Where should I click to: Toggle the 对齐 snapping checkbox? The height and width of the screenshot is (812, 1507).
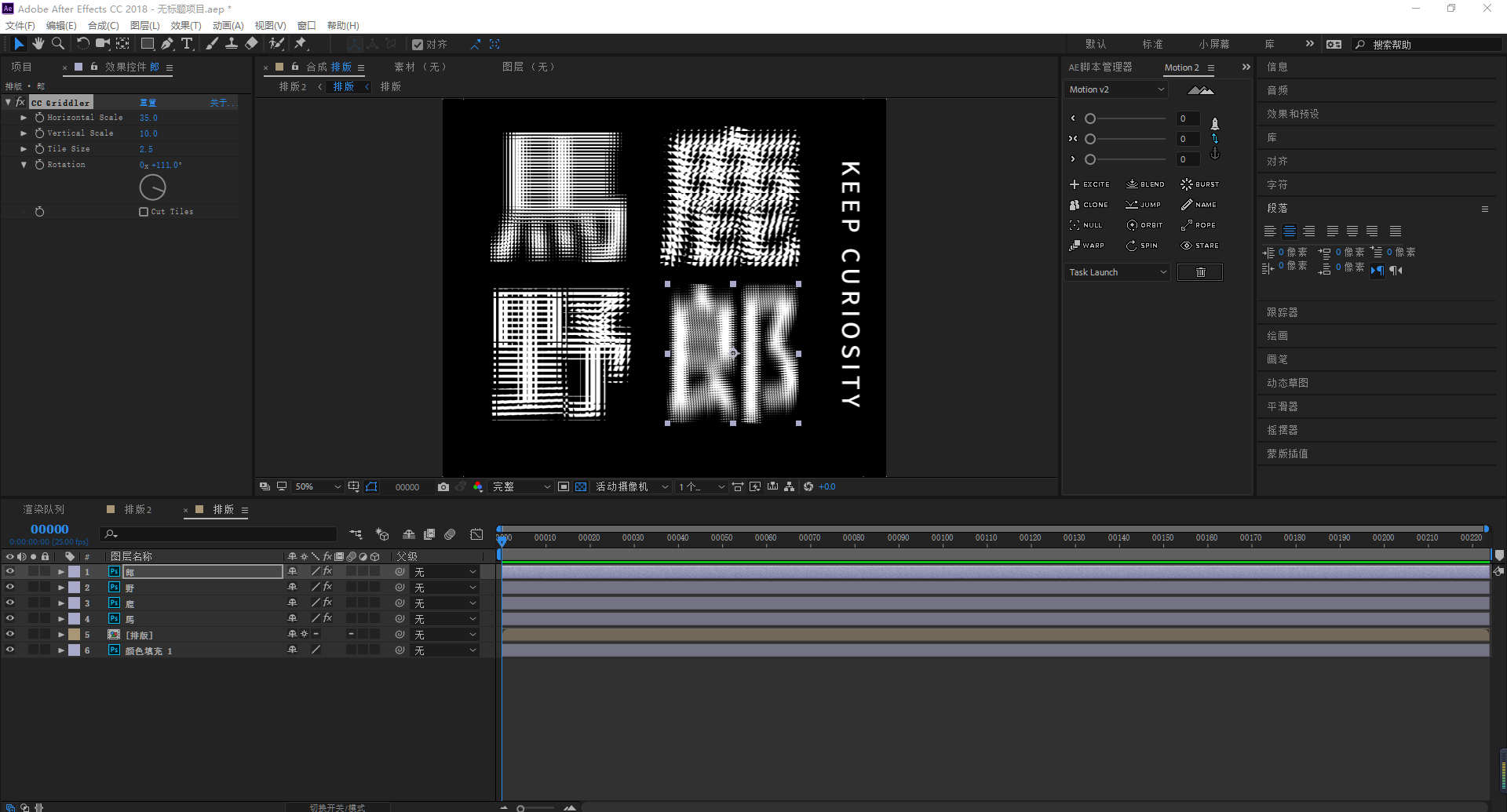418,45
